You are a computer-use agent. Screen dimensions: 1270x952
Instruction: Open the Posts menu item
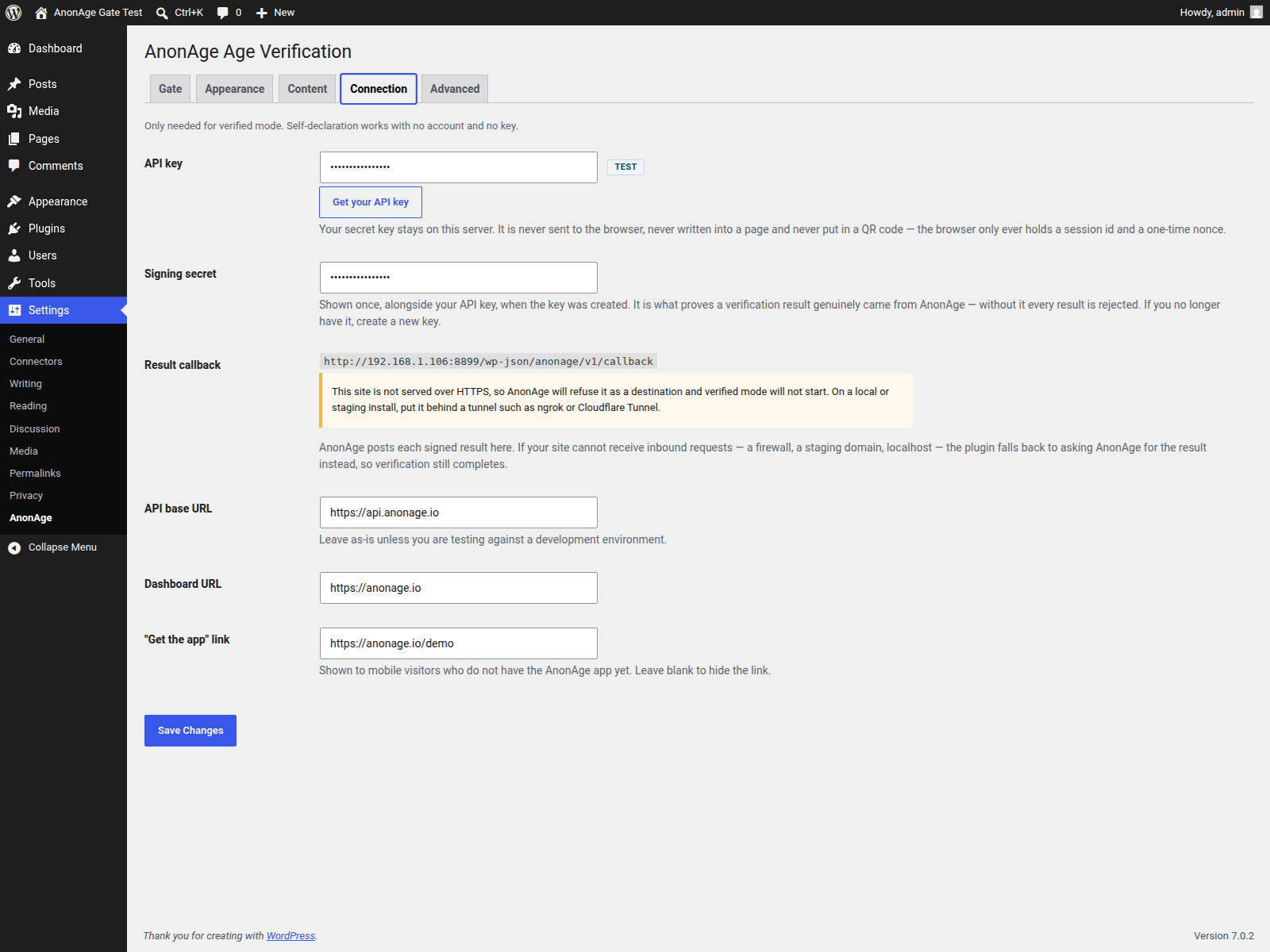click(x=63, y=84)
